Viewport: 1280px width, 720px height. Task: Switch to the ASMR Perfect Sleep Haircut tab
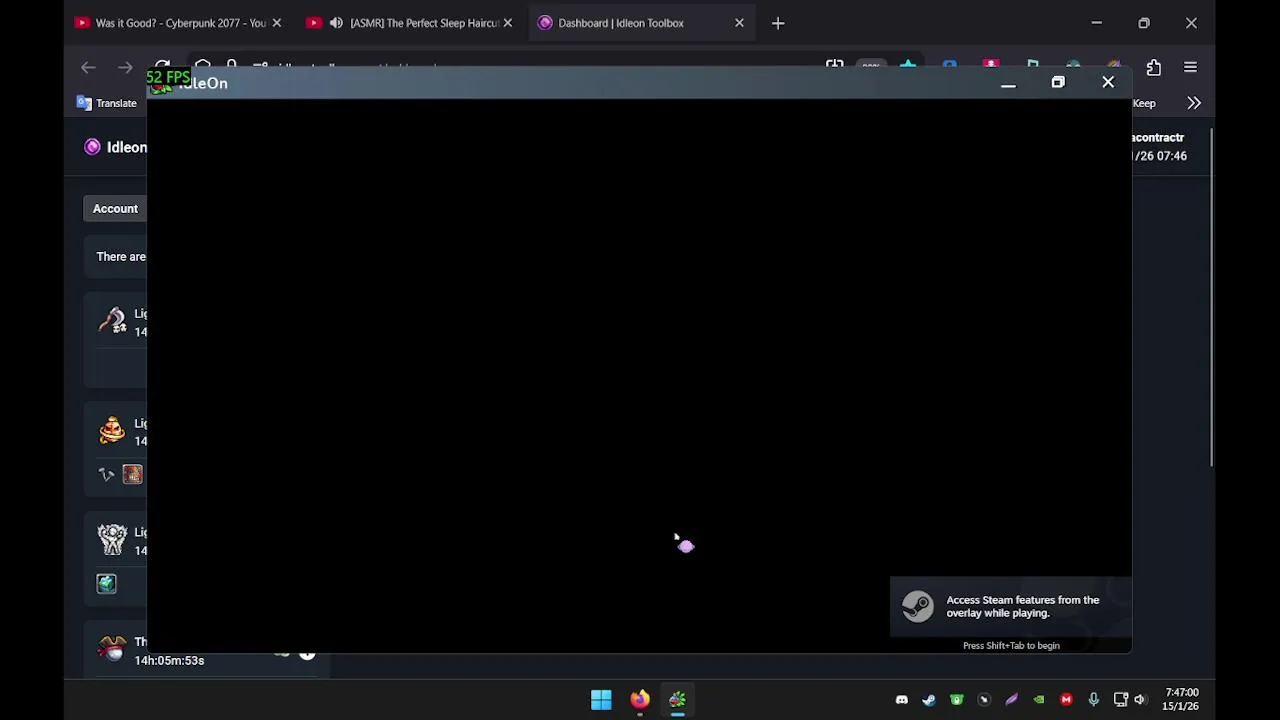pyautogui.click(x=410, y=23)
